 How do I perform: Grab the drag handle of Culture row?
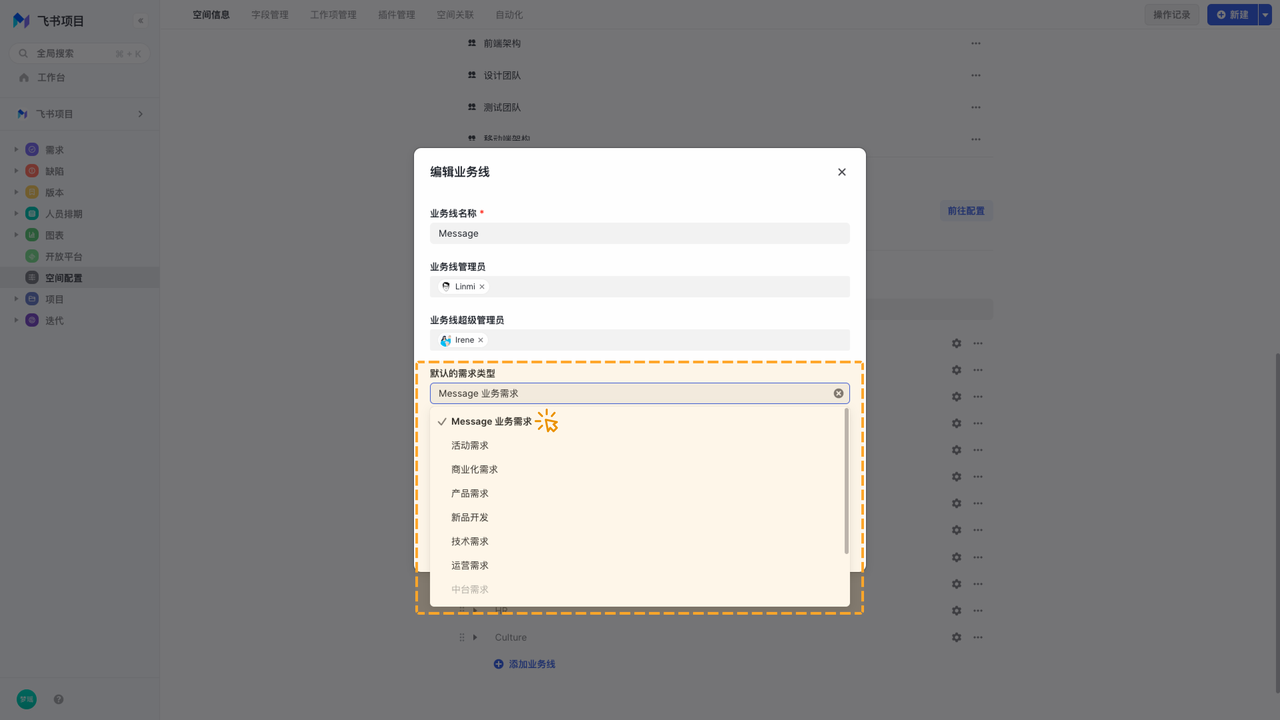tap(462, 637)
